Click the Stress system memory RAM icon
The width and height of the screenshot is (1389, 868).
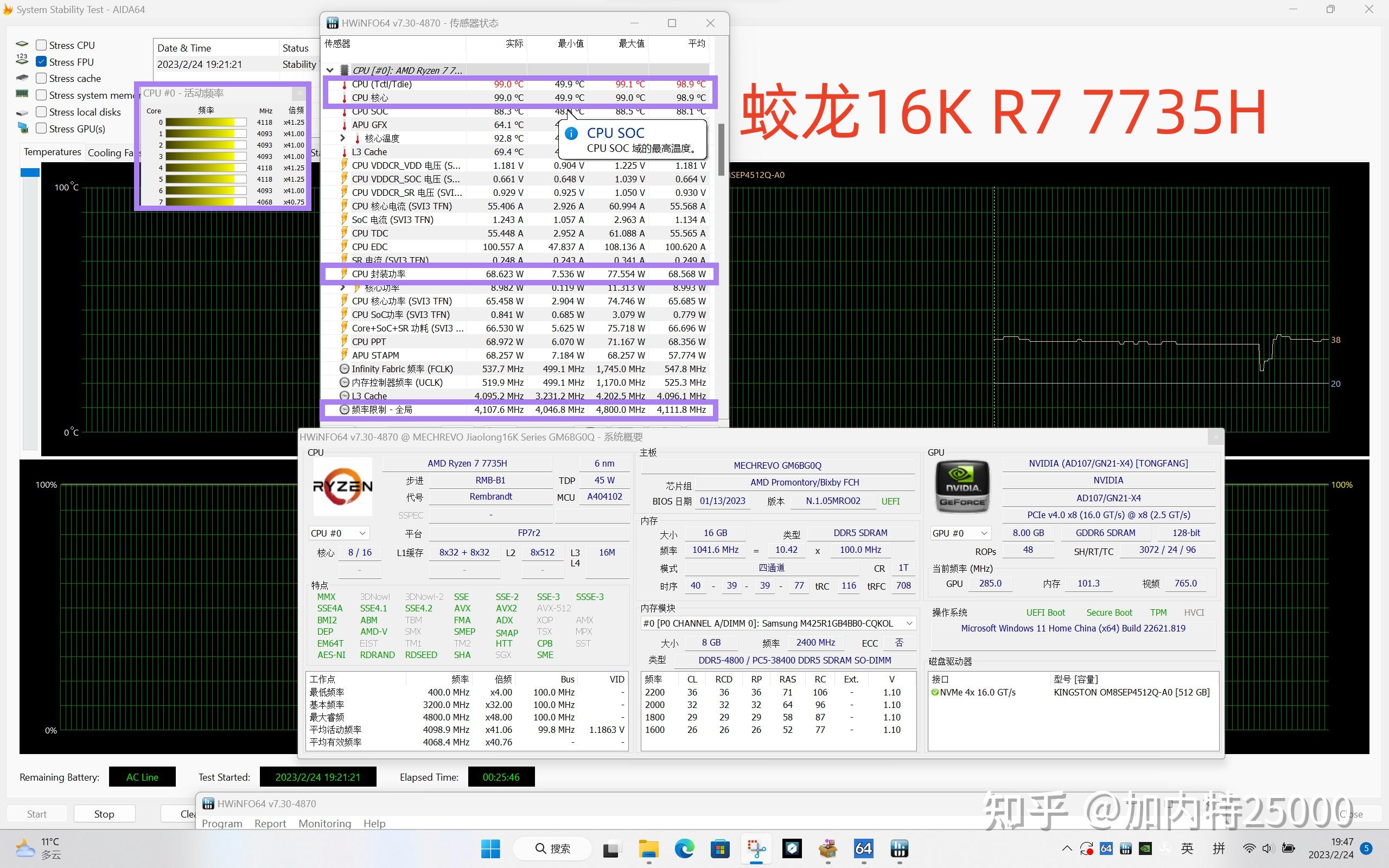[x=22, y=94]
